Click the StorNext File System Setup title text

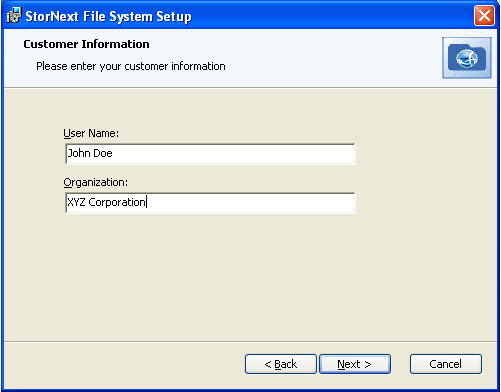point(108,16)
